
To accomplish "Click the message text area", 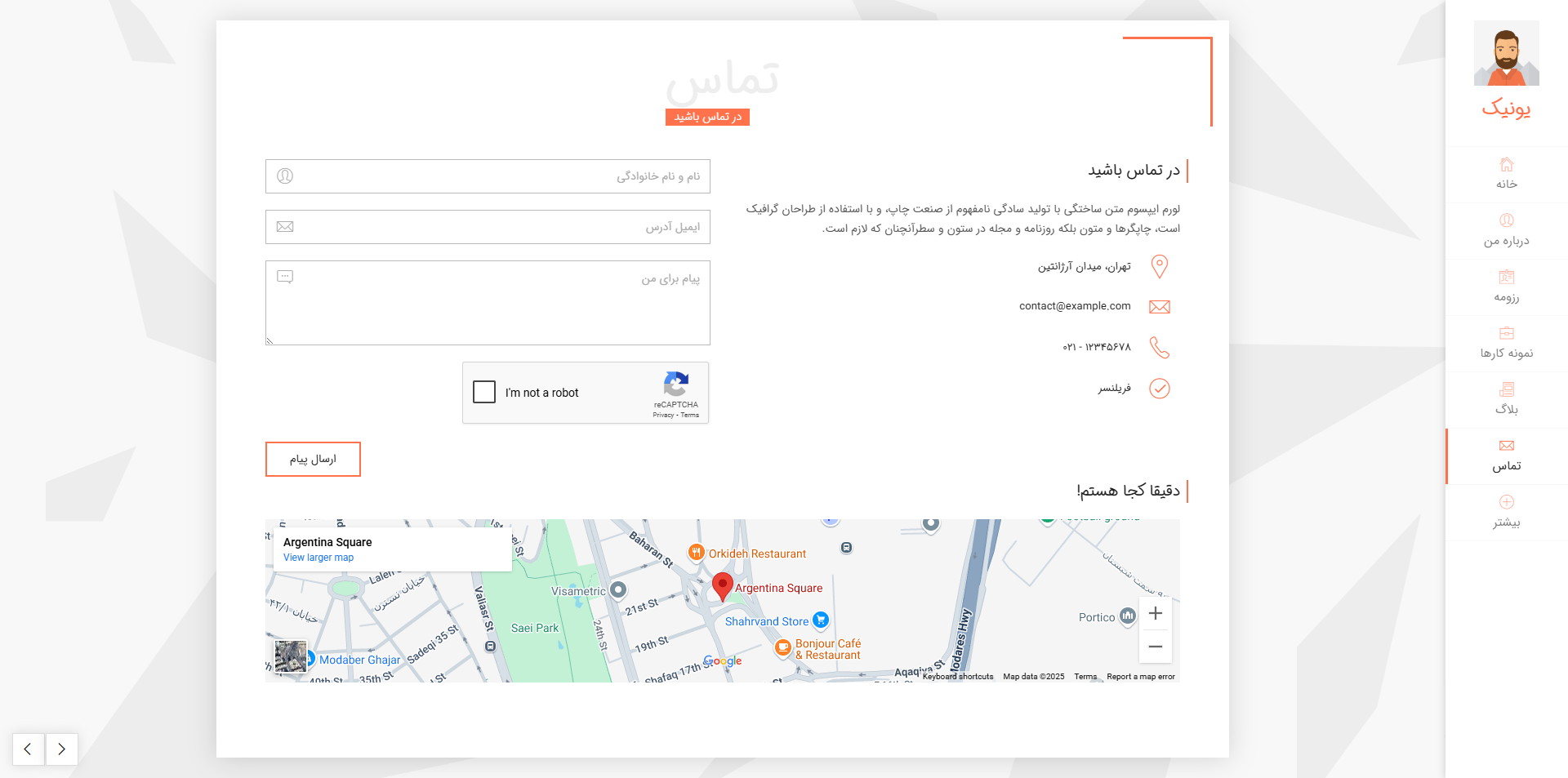I will pyautogui.click(x=488, y=303).
